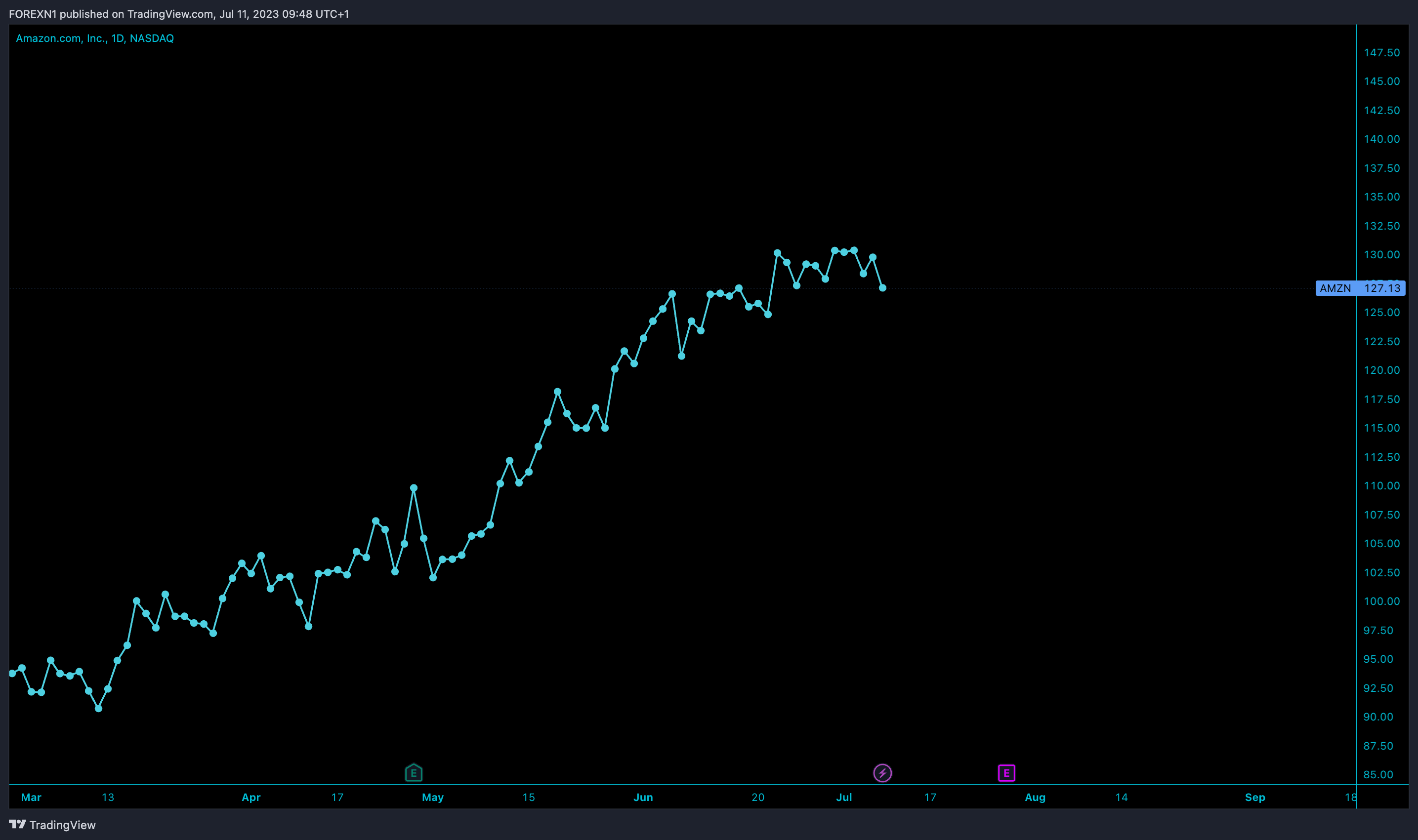1418x840 pixels.
Task: Click the 145.00 price axis label
Action: point(1381,81)
